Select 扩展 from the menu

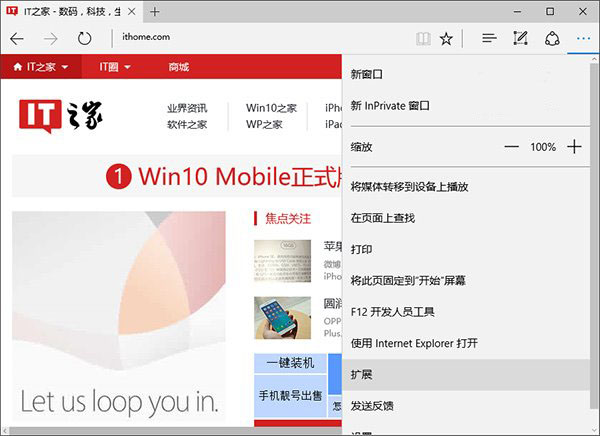(361, 373)
